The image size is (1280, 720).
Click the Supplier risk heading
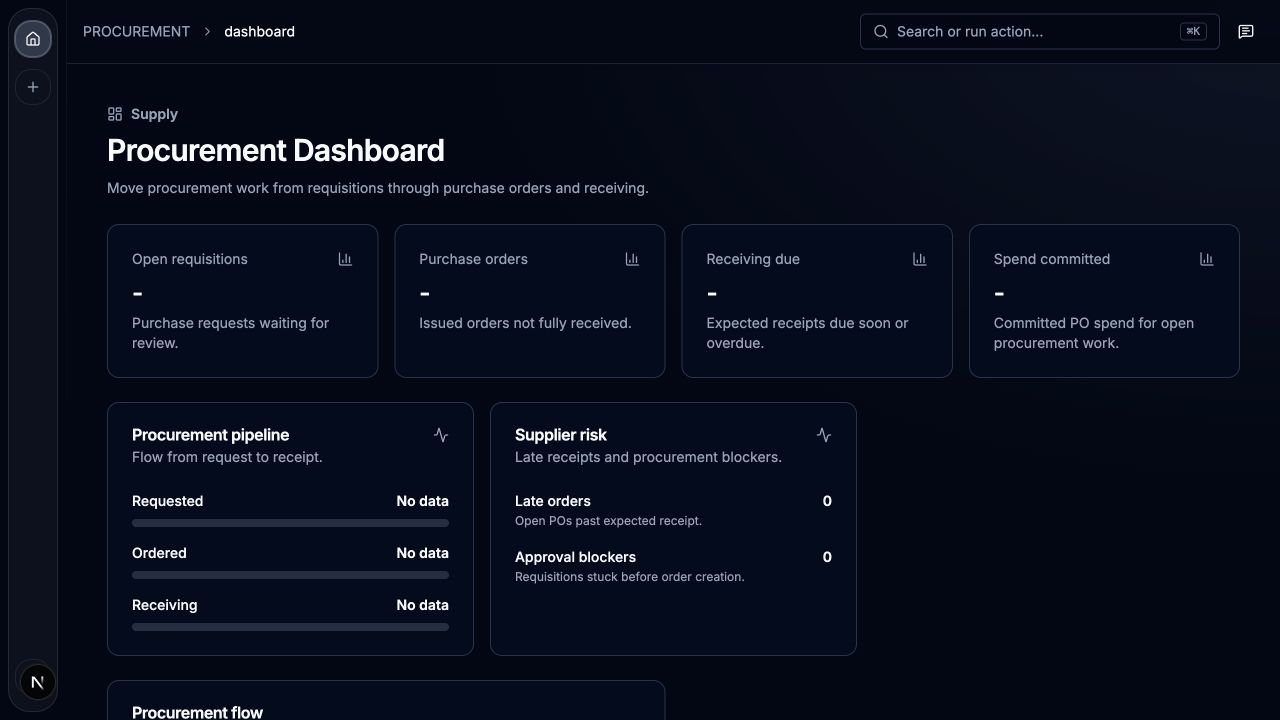click(x=560, y=435)
